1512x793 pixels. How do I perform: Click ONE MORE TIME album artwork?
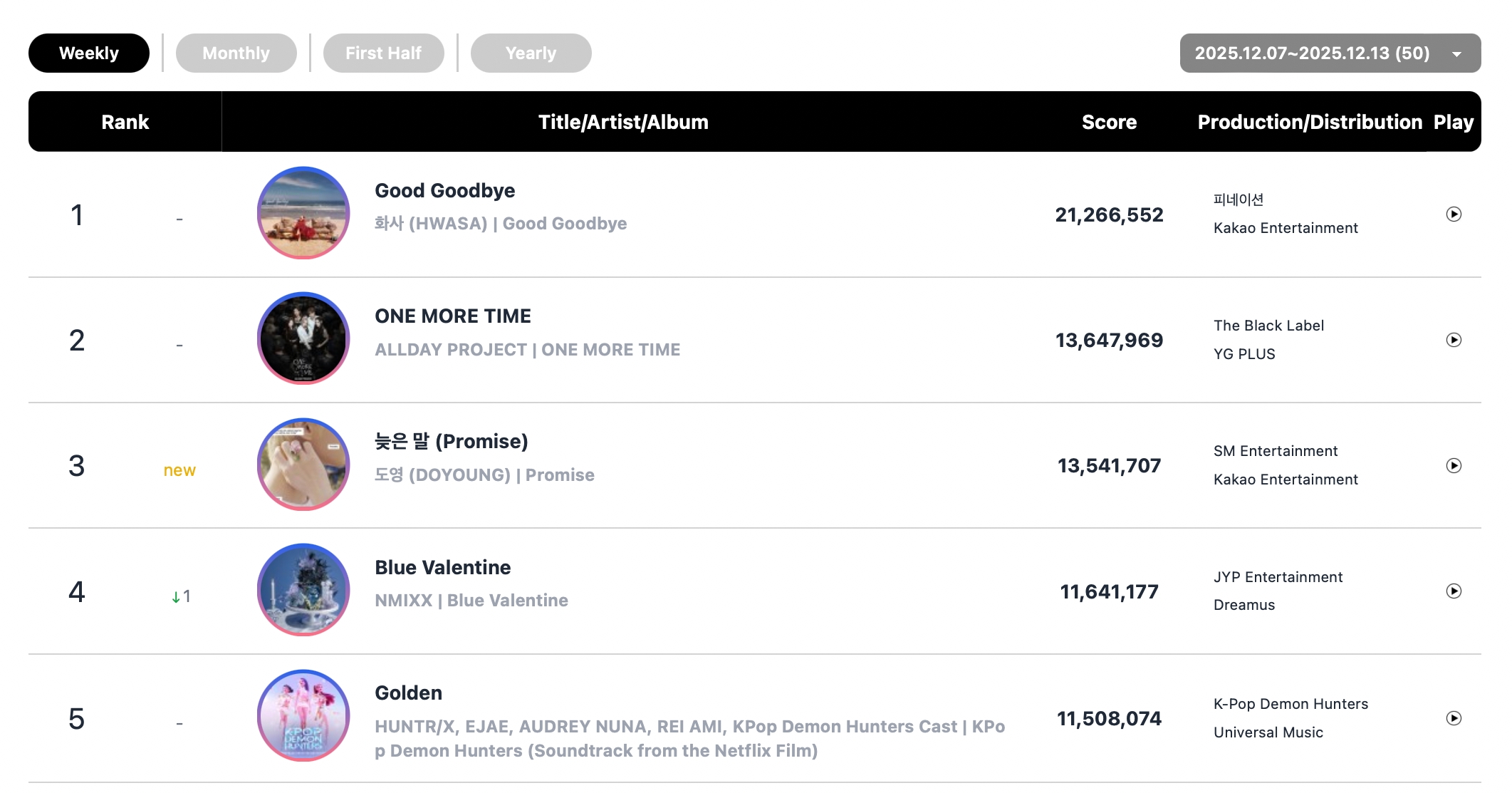click(x=303, y=338)
